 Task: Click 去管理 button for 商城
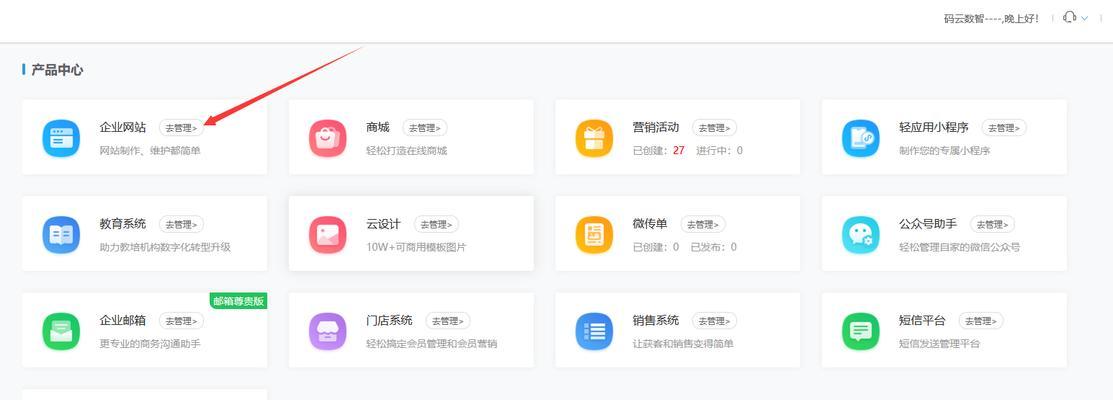[x=424, y=128]
